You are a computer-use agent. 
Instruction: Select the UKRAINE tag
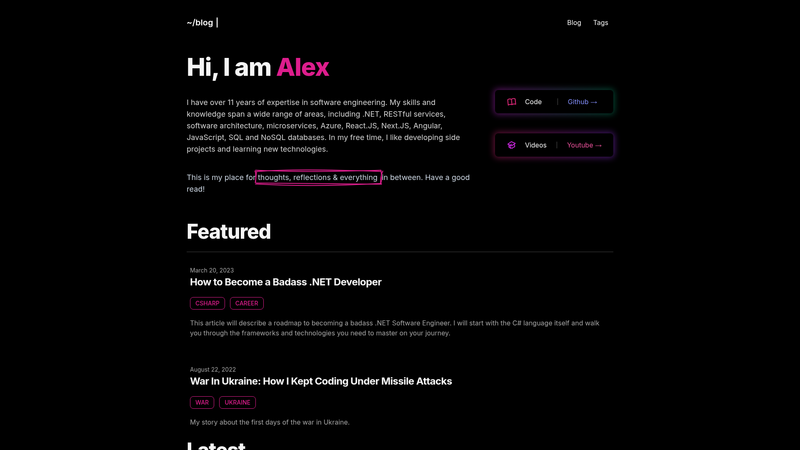point(237,403)
